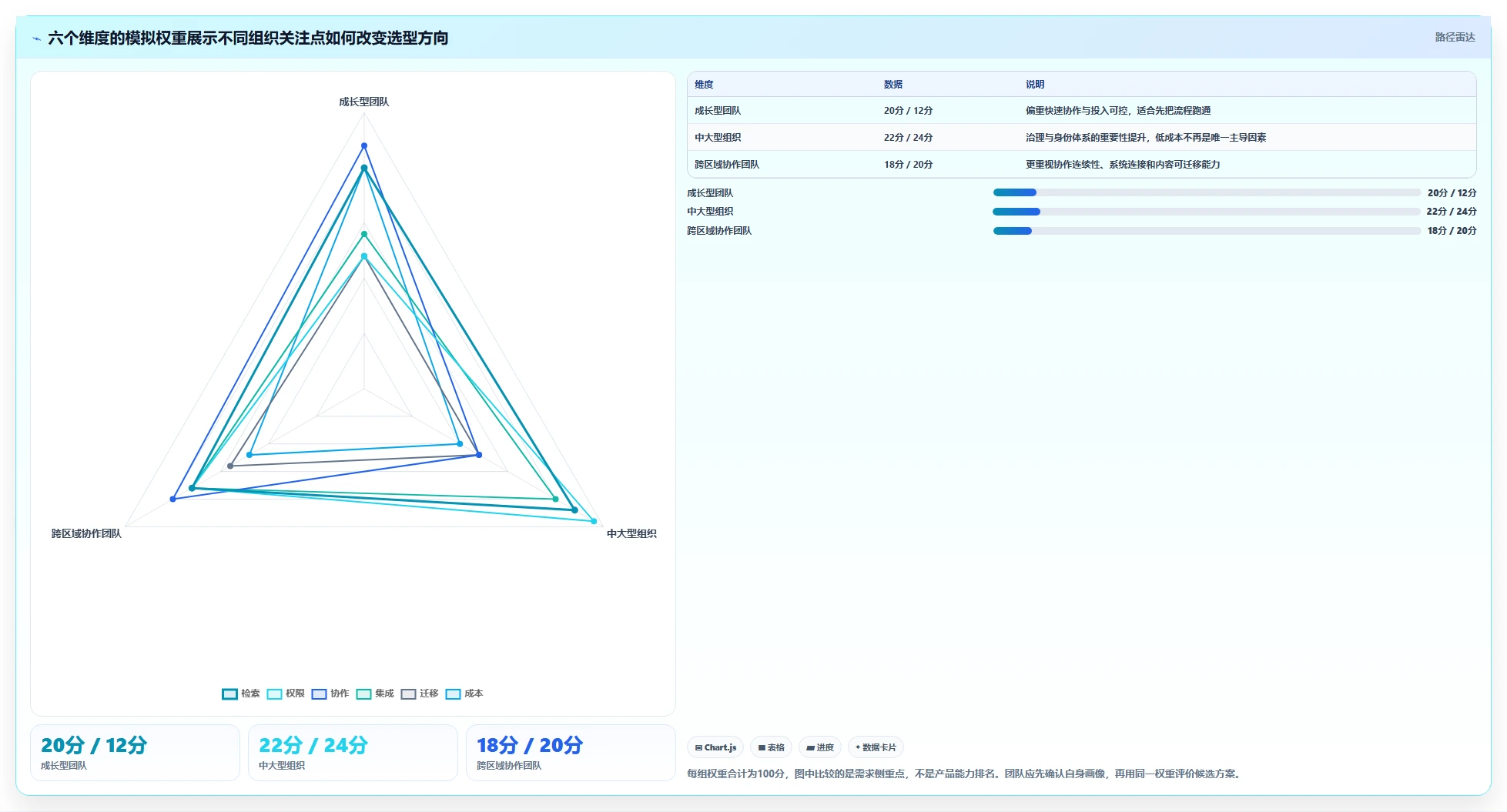Click the 数据卡片 tag chip
1507x812 pixels.
[876, 747]
